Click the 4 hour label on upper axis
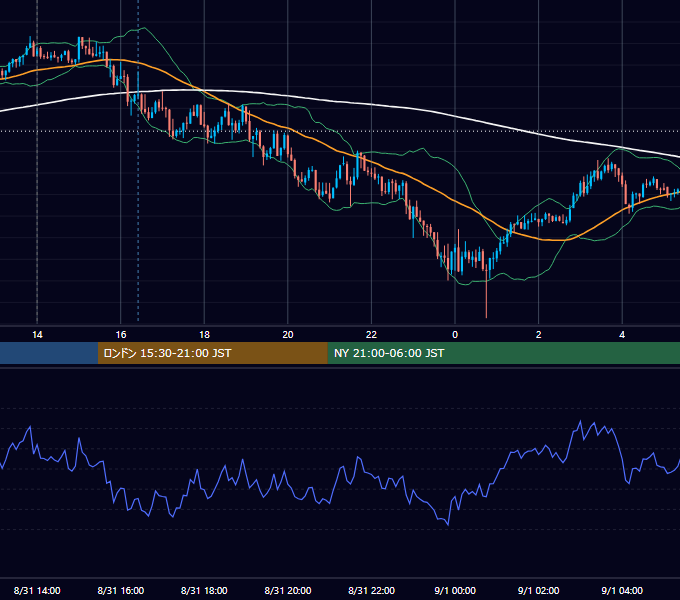This screenshot has width=680, height=600. click(622, 335)
